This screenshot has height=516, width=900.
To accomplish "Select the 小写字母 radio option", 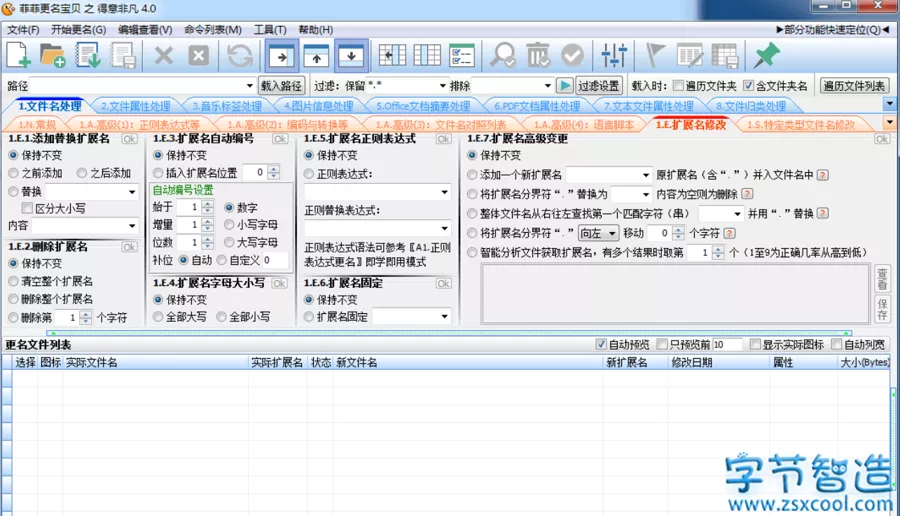I will click(x=229, y=224).
